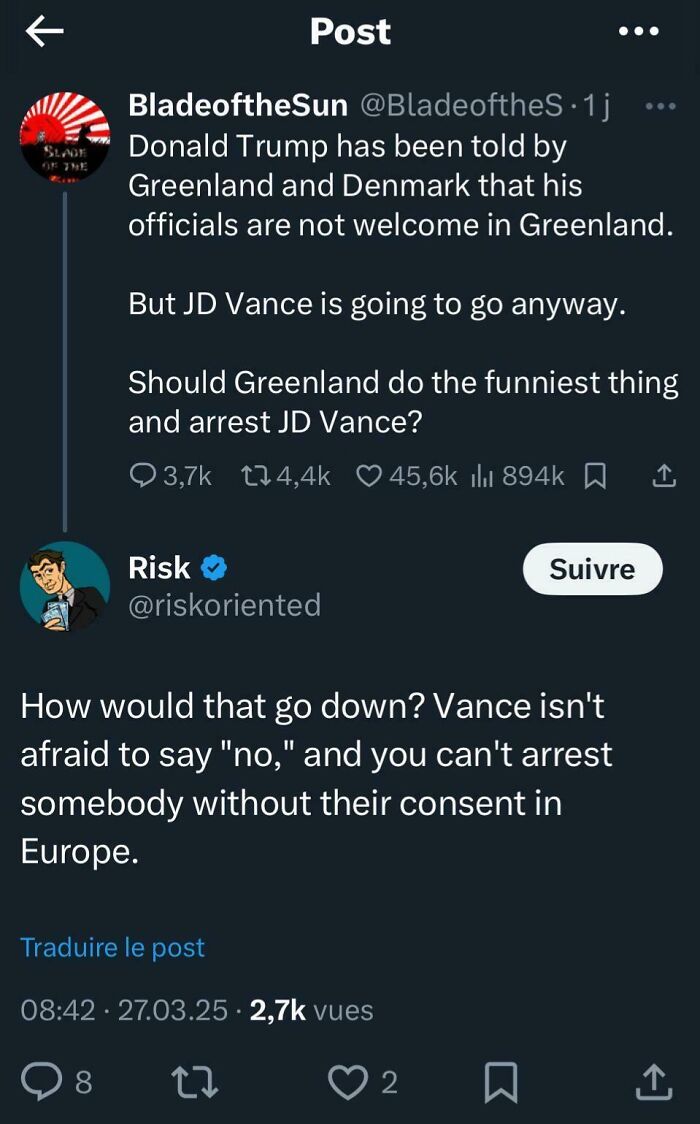Select the @riskoriented username
The width and height of the screenshot is (700, 1124).
(224, 604)
